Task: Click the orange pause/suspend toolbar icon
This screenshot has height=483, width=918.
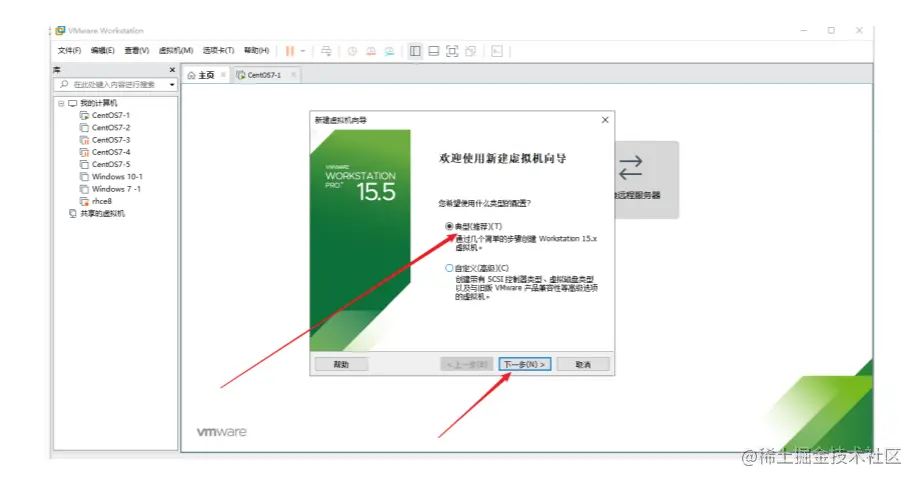Action: pyautogui.click(x=290, y=51)
